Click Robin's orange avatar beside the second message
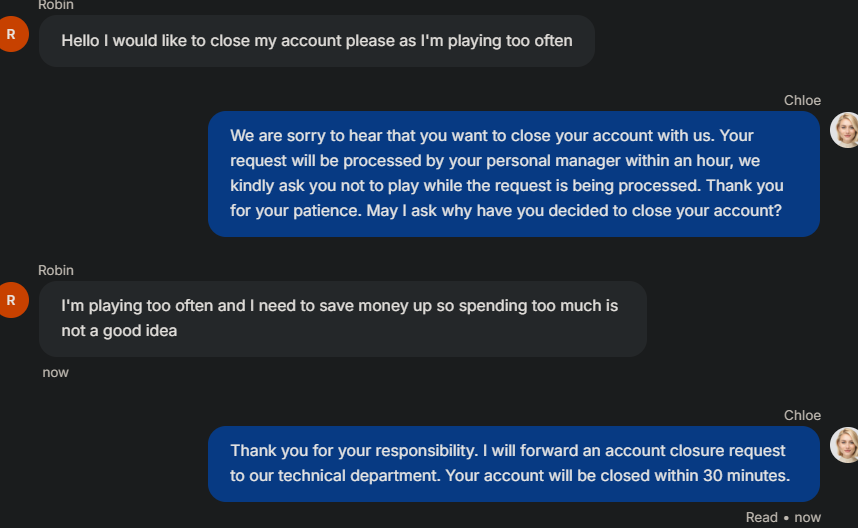Viewport: 858px width, 528px height. click(12, 299)
